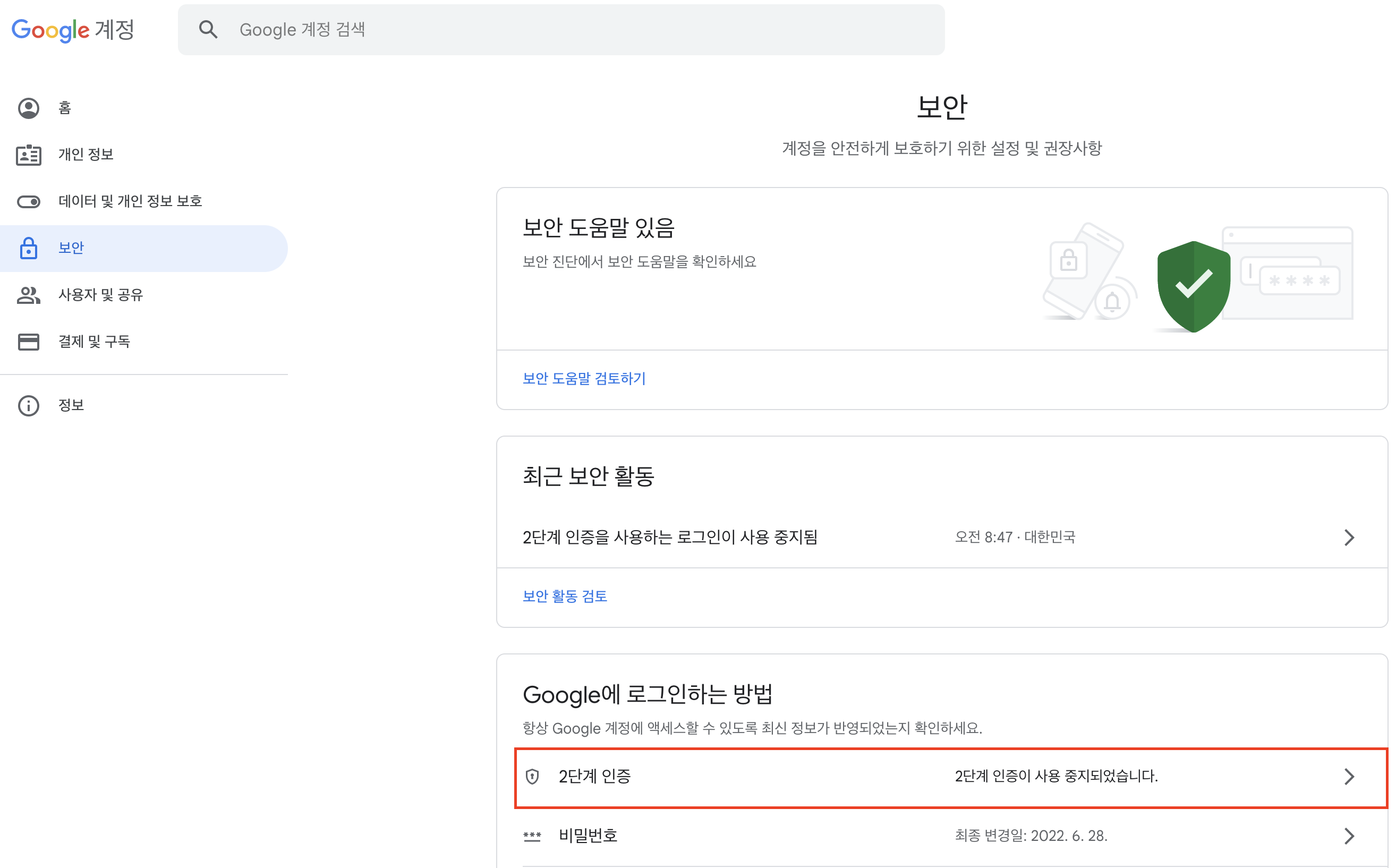Viewport: 1396px width, 868px height.
Task: Click the 보안 lock icon in sidebar
Action: (29, 248)
